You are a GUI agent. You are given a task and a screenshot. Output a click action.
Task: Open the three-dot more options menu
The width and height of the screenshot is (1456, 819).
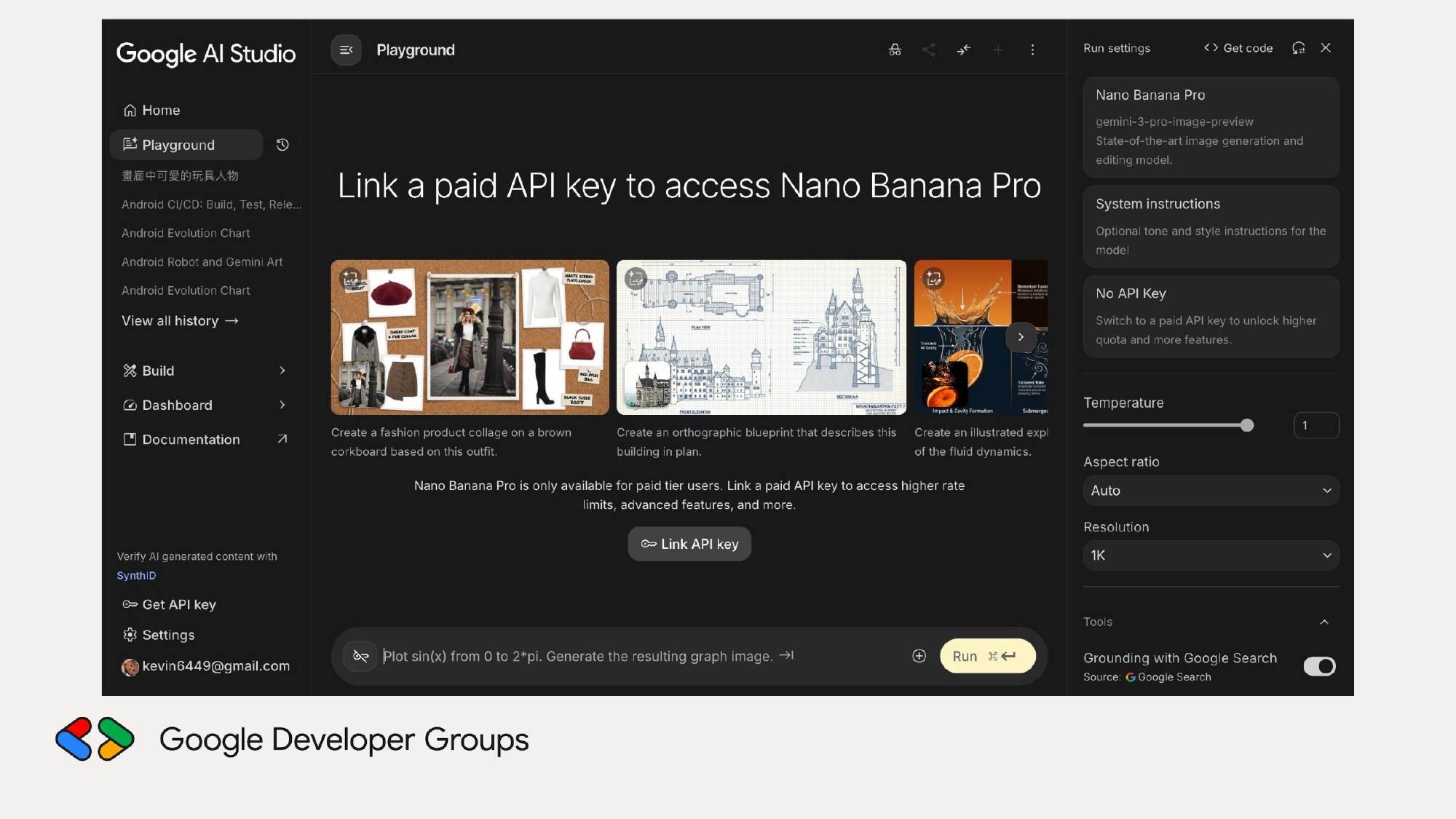pos(1032,50)
